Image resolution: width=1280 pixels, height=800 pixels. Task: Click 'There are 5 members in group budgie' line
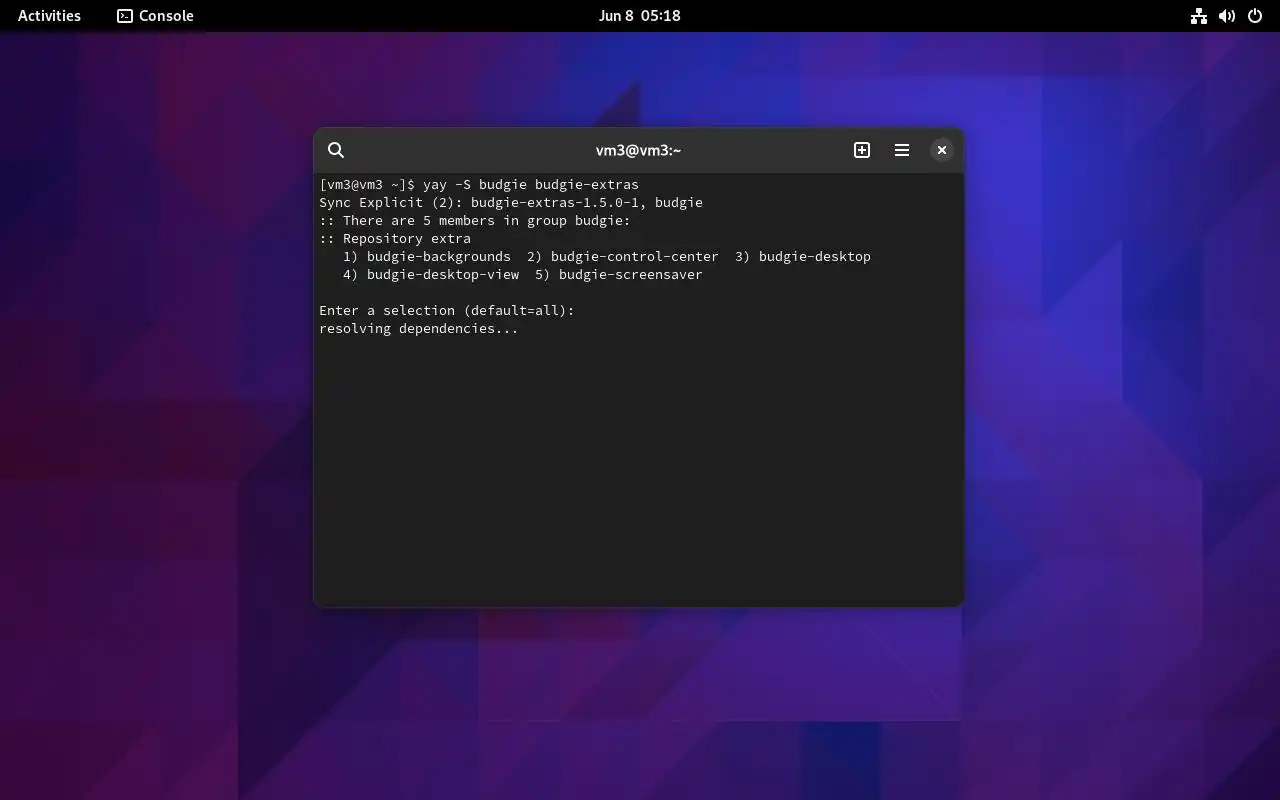tap(475, 220)
